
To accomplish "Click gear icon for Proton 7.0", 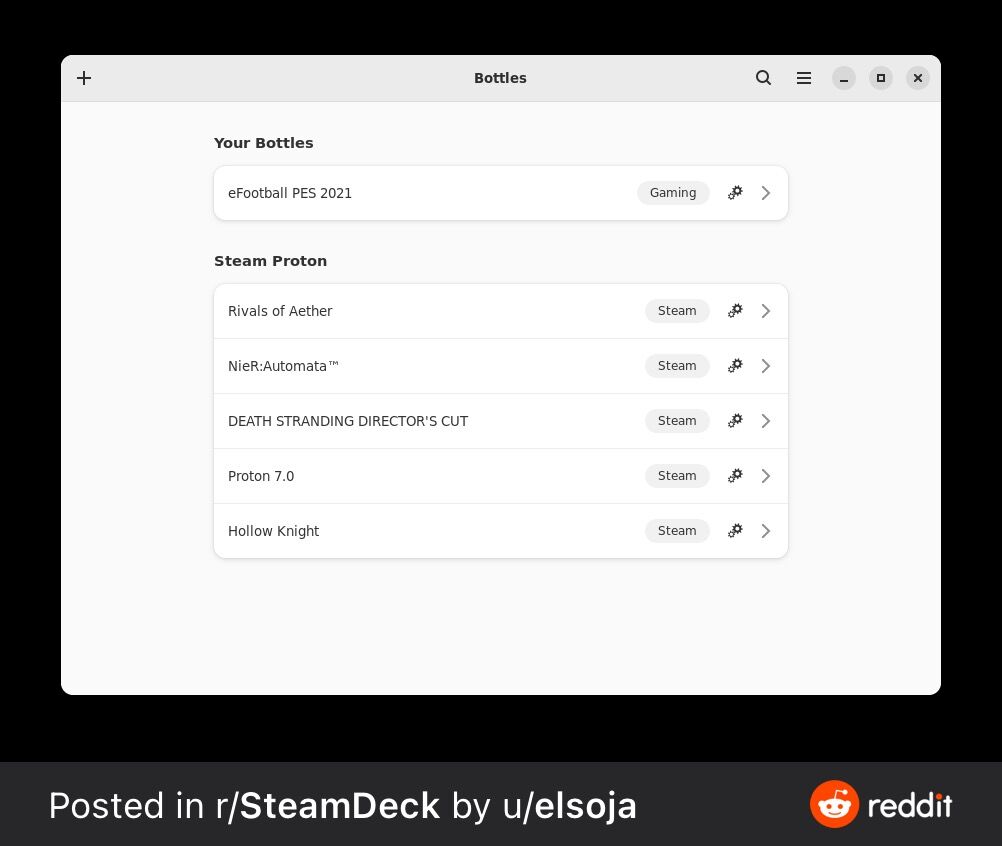I will (735, 476).
